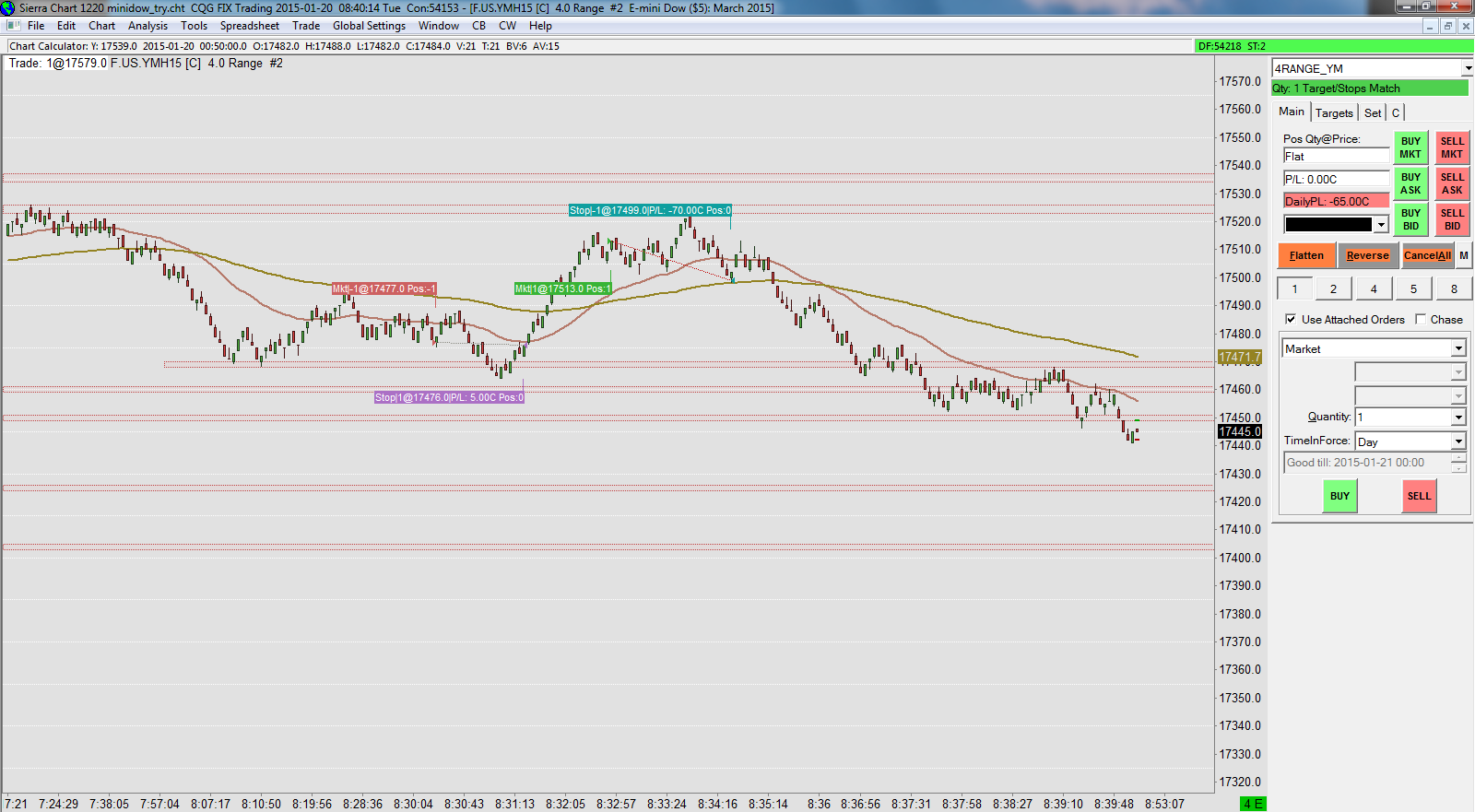Click the Sierra Chart globe icon in title bar
This screenshot has width=1475, height=812.
click(7, 7)
